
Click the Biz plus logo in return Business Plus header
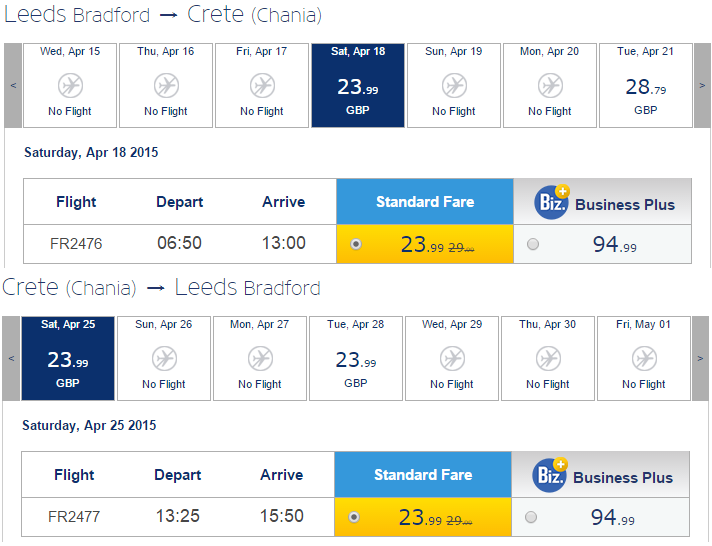(550, 475)
